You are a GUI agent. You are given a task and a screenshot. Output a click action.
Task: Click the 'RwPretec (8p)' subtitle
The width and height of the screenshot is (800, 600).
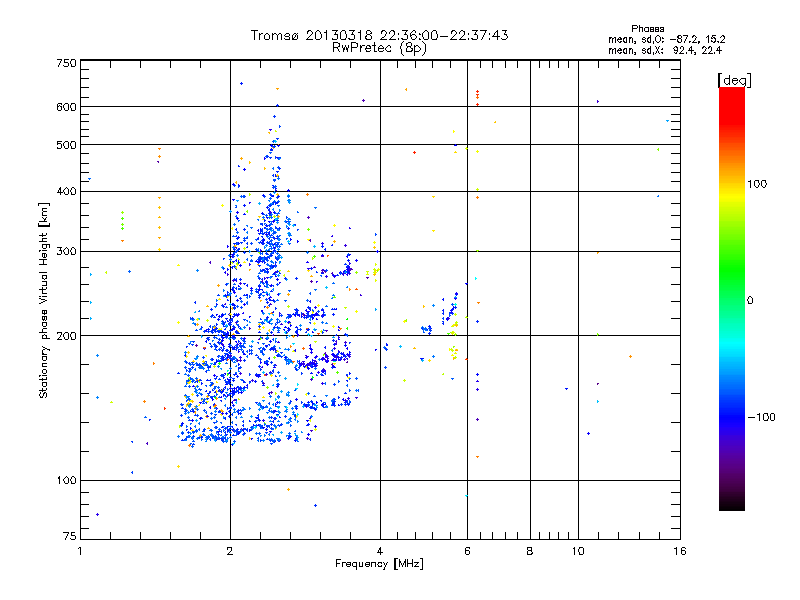(x=379, y=48)
